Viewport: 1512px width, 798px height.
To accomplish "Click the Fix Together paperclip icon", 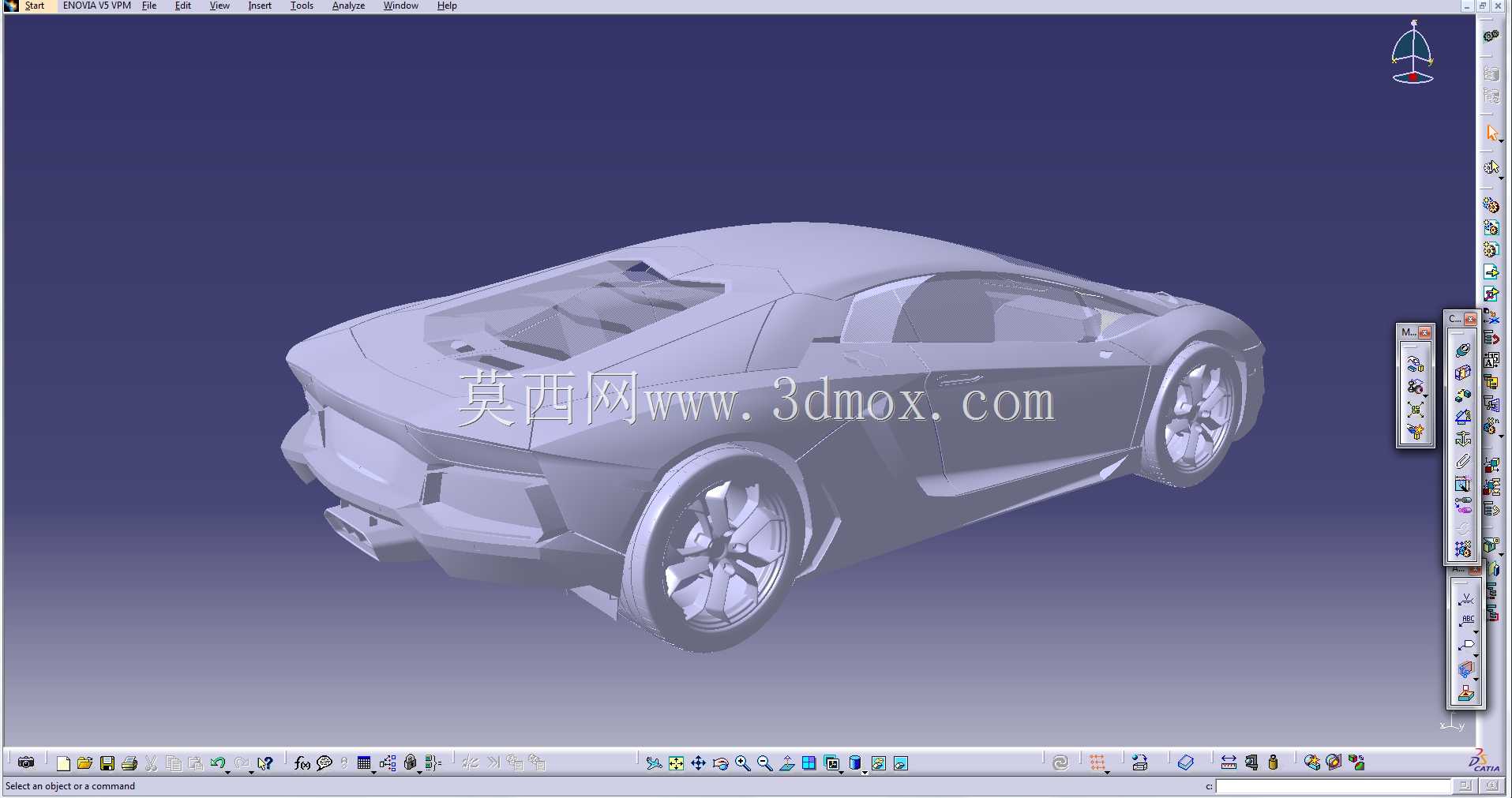I will tap(1463, 461).
